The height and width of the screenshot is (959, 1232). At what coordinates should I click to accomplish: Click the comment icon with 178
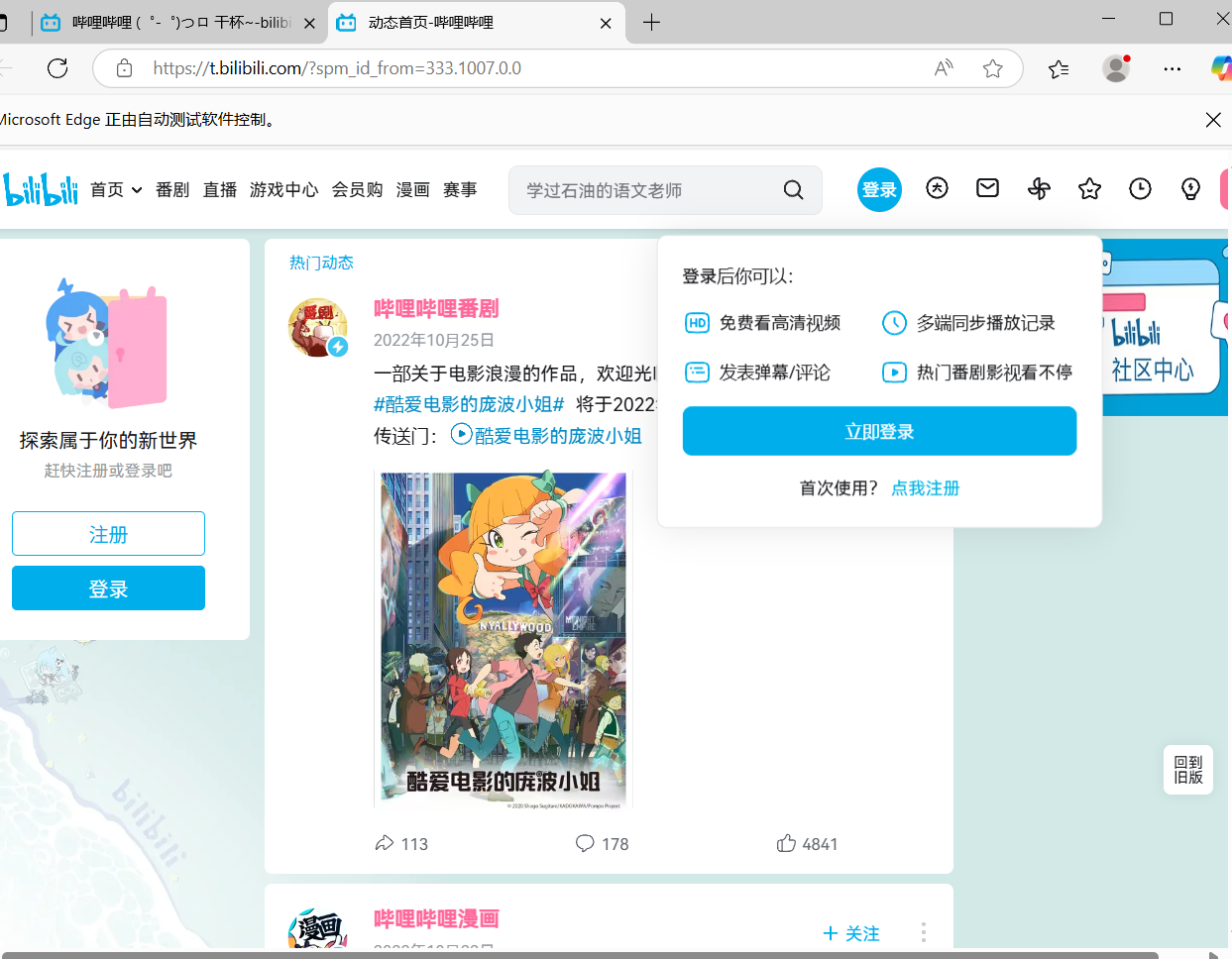click(585, 843)
